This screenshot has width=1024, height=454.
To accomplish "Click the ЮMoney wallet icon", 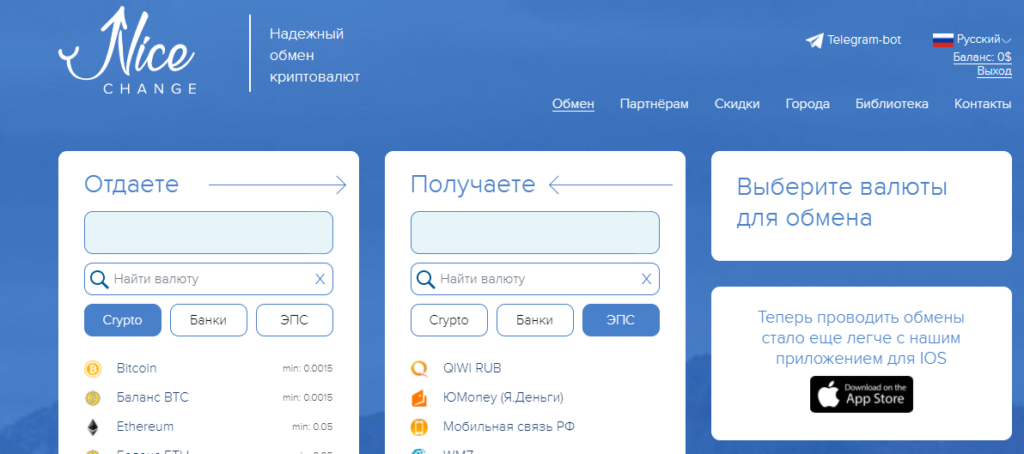I will 419,397.
